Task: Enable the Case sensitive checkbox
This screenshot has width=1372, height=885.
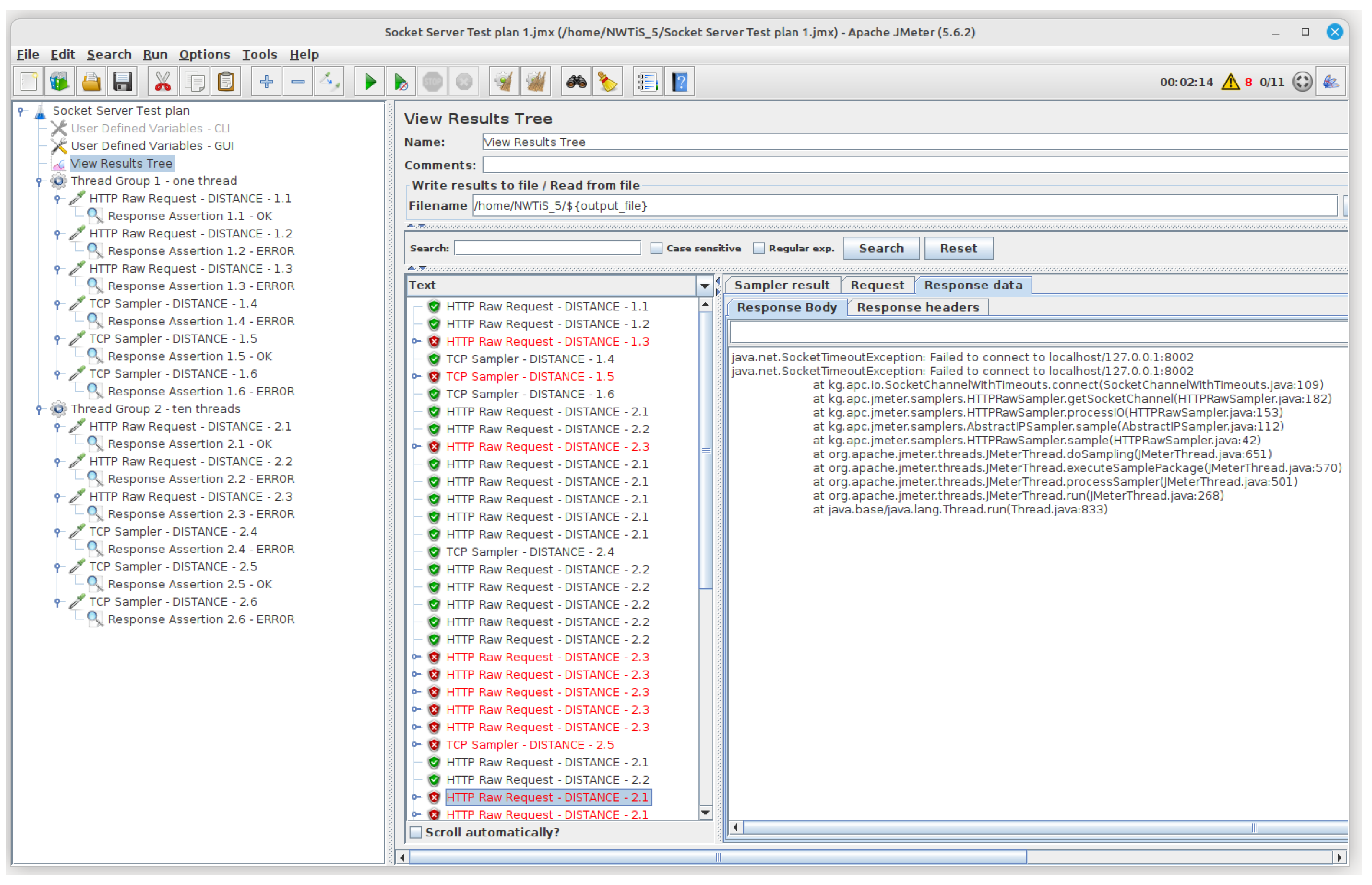Action: click(656, 248)
